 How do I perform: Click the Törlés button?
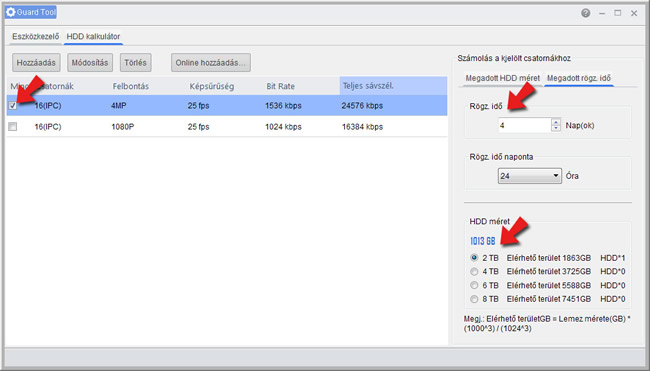(x=135, y=63)
